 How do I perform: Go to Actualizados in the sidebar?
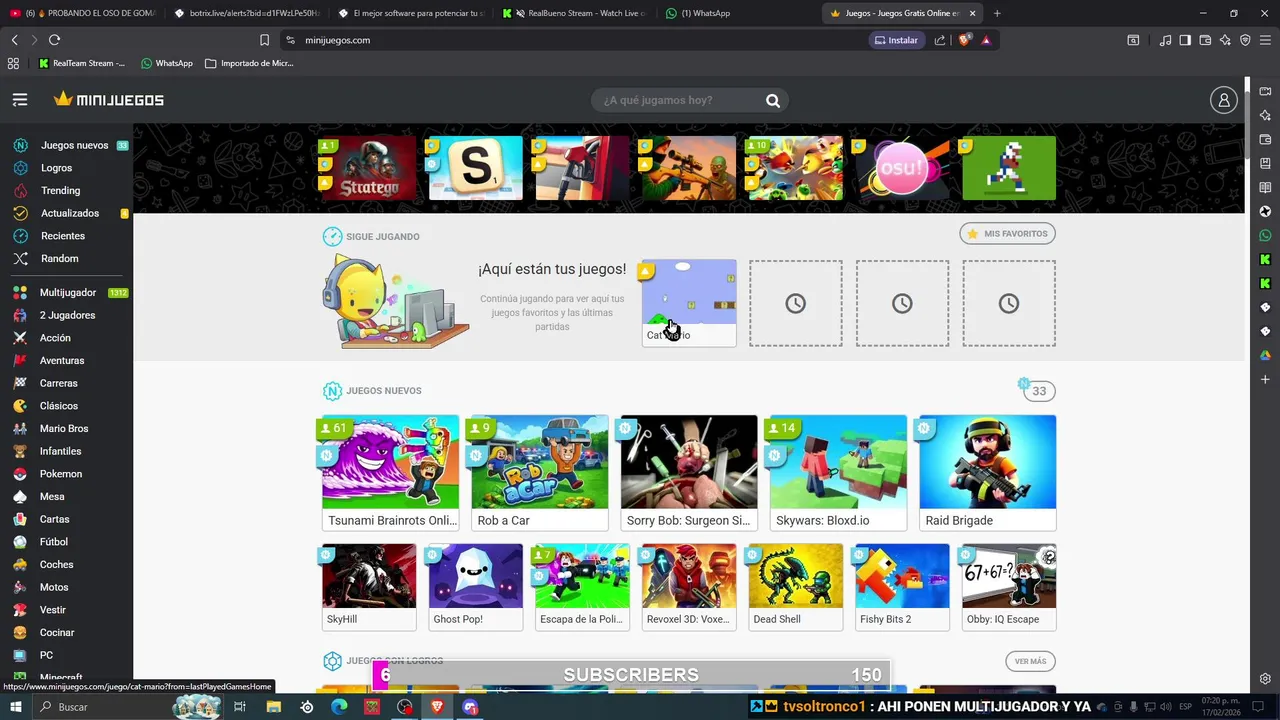70,213
